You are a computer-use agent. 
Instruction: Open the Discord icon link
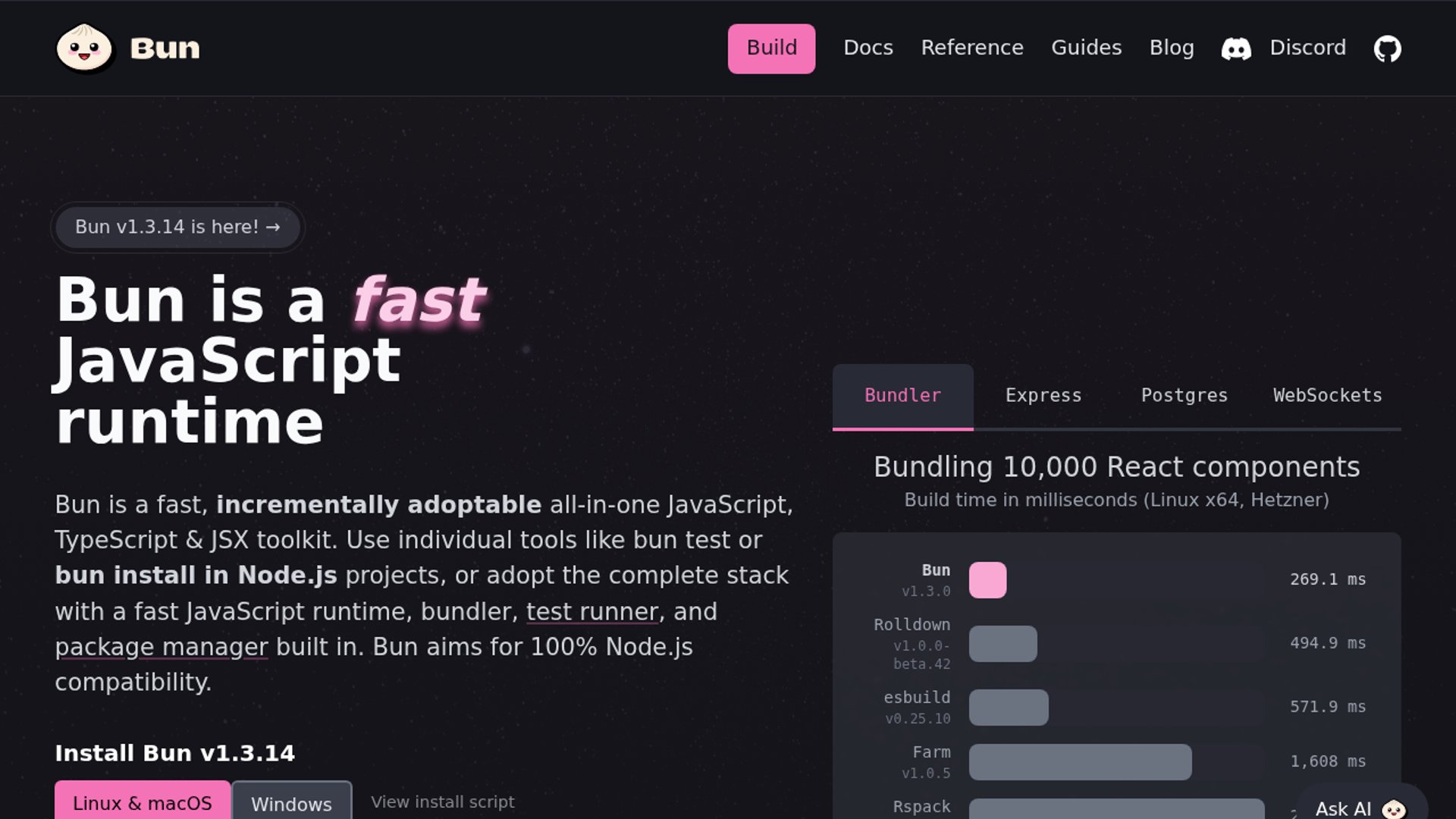click(x=1236, y=49)
